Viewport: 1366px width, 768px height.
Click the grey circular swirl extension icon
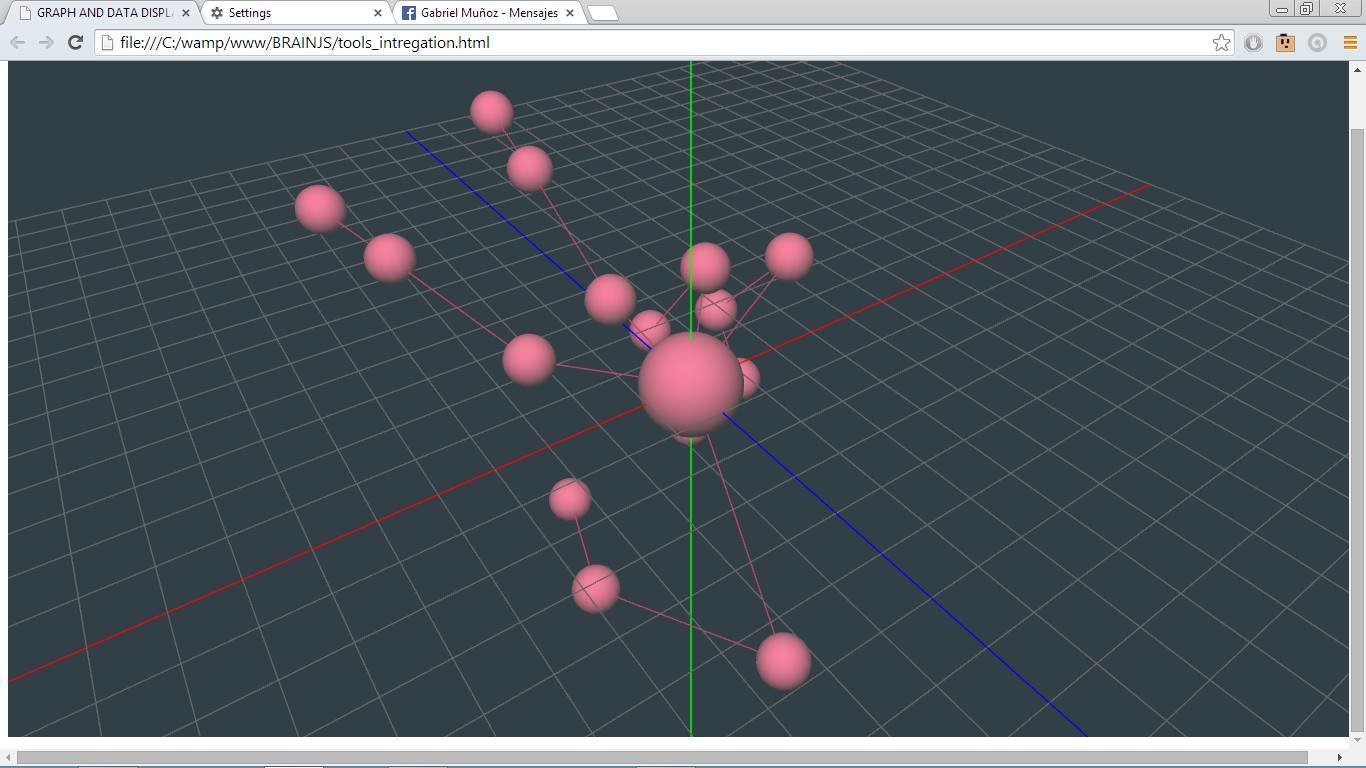1317,42
